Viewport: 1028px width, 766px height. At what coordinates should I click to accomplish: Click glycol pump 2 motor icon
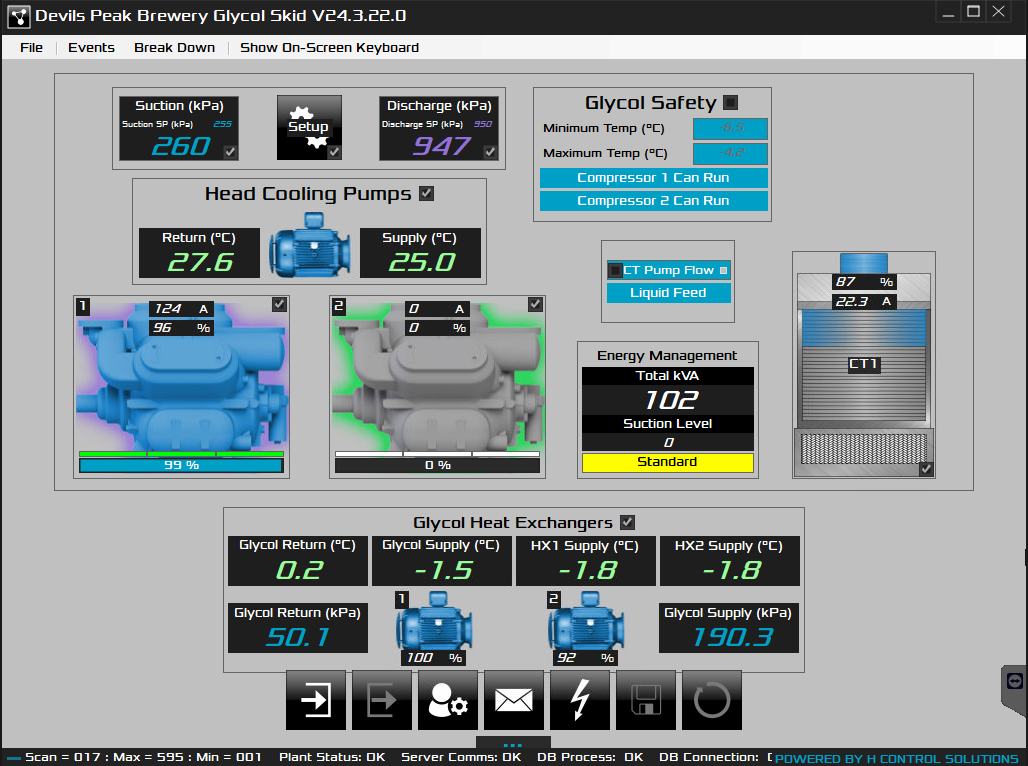pyautogui.click(x=585, y=623)
